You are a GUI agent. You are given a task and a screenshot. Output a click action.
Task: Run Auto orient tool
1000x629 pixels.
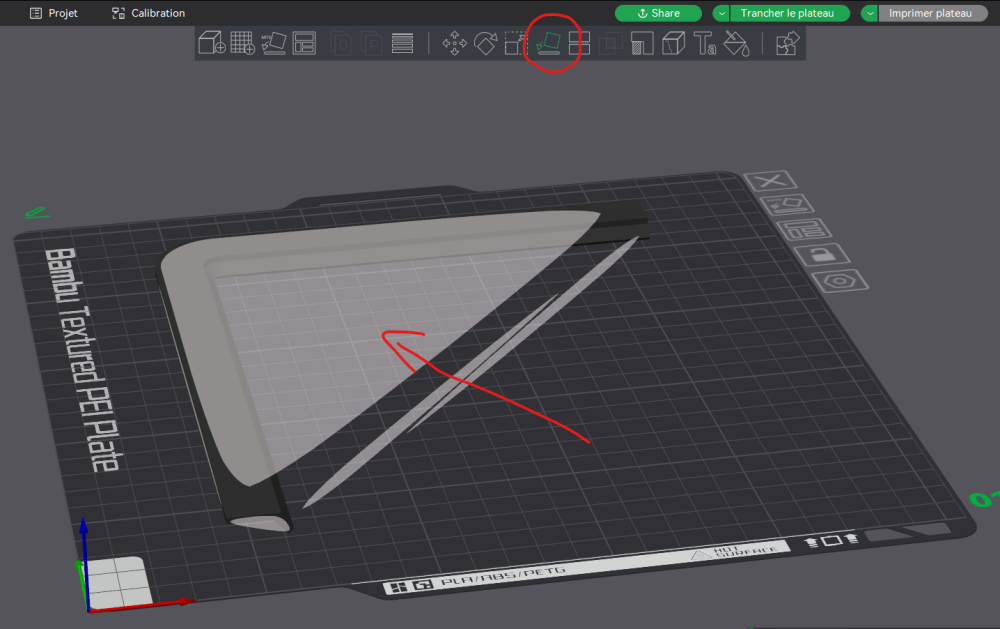point(274,43)
